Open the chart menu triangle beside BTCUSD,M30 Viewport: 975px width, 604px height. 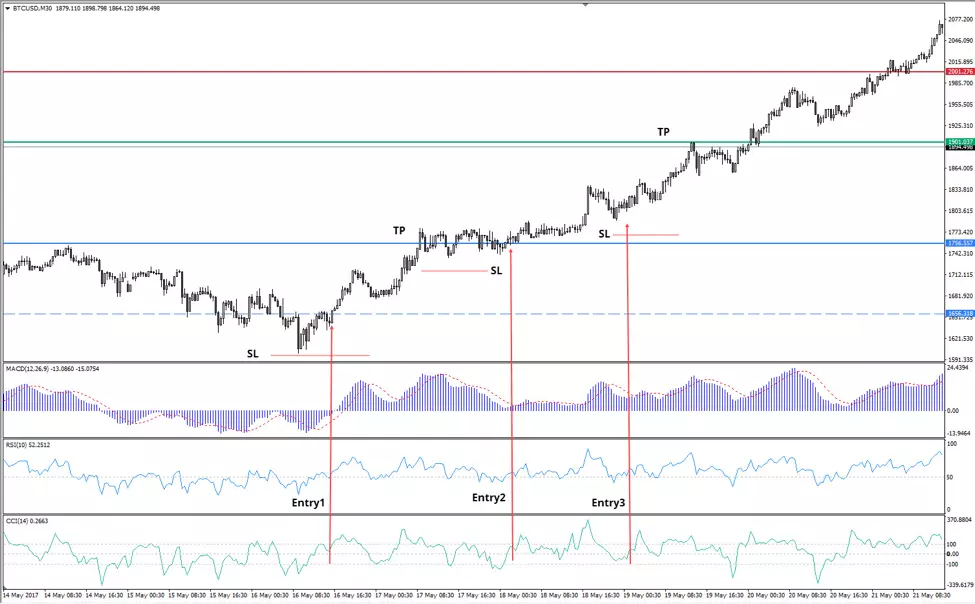coord(7,8)
